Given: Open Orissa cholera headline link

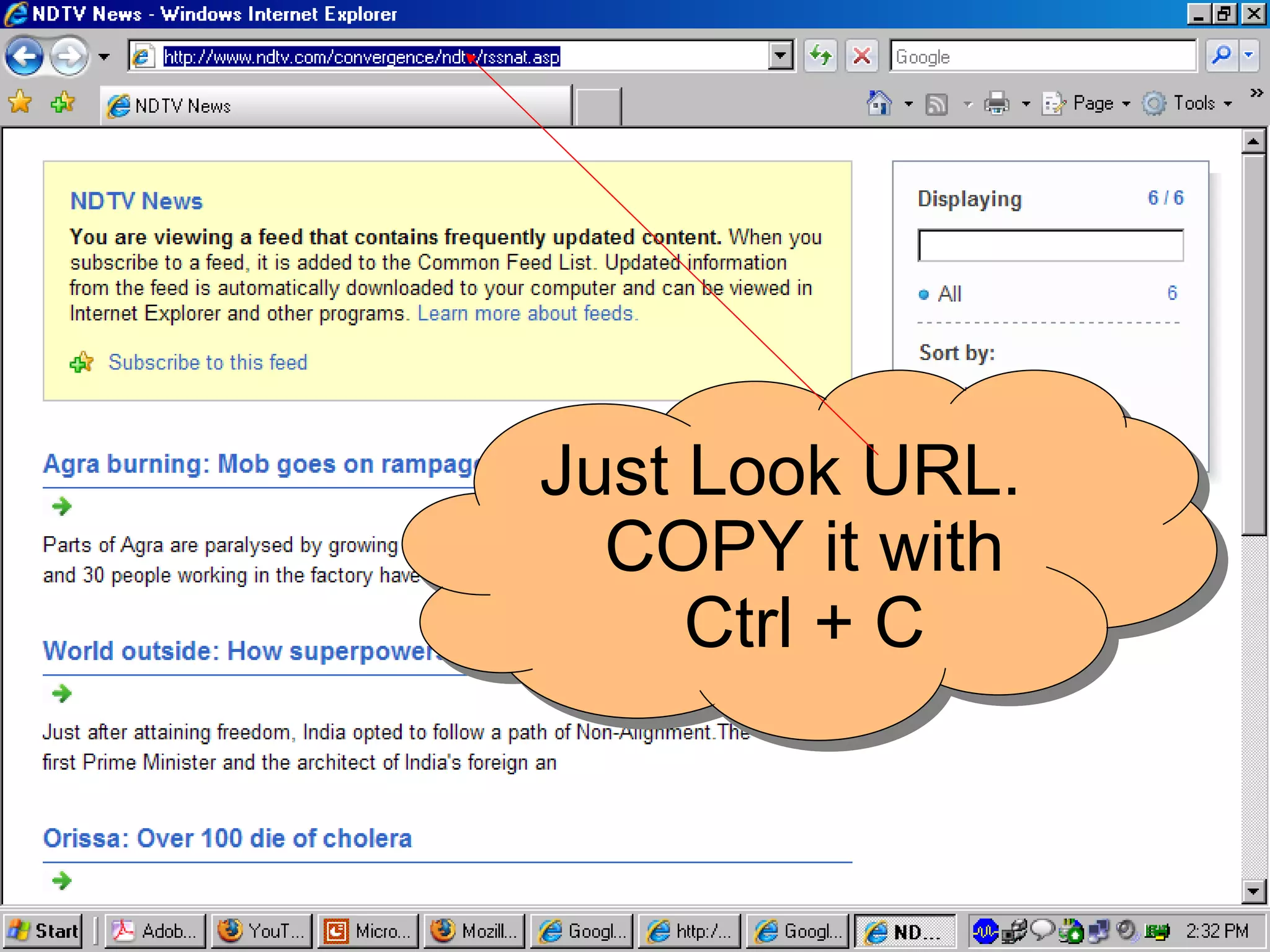Looking at the screenshot, I should click(227, 839).
